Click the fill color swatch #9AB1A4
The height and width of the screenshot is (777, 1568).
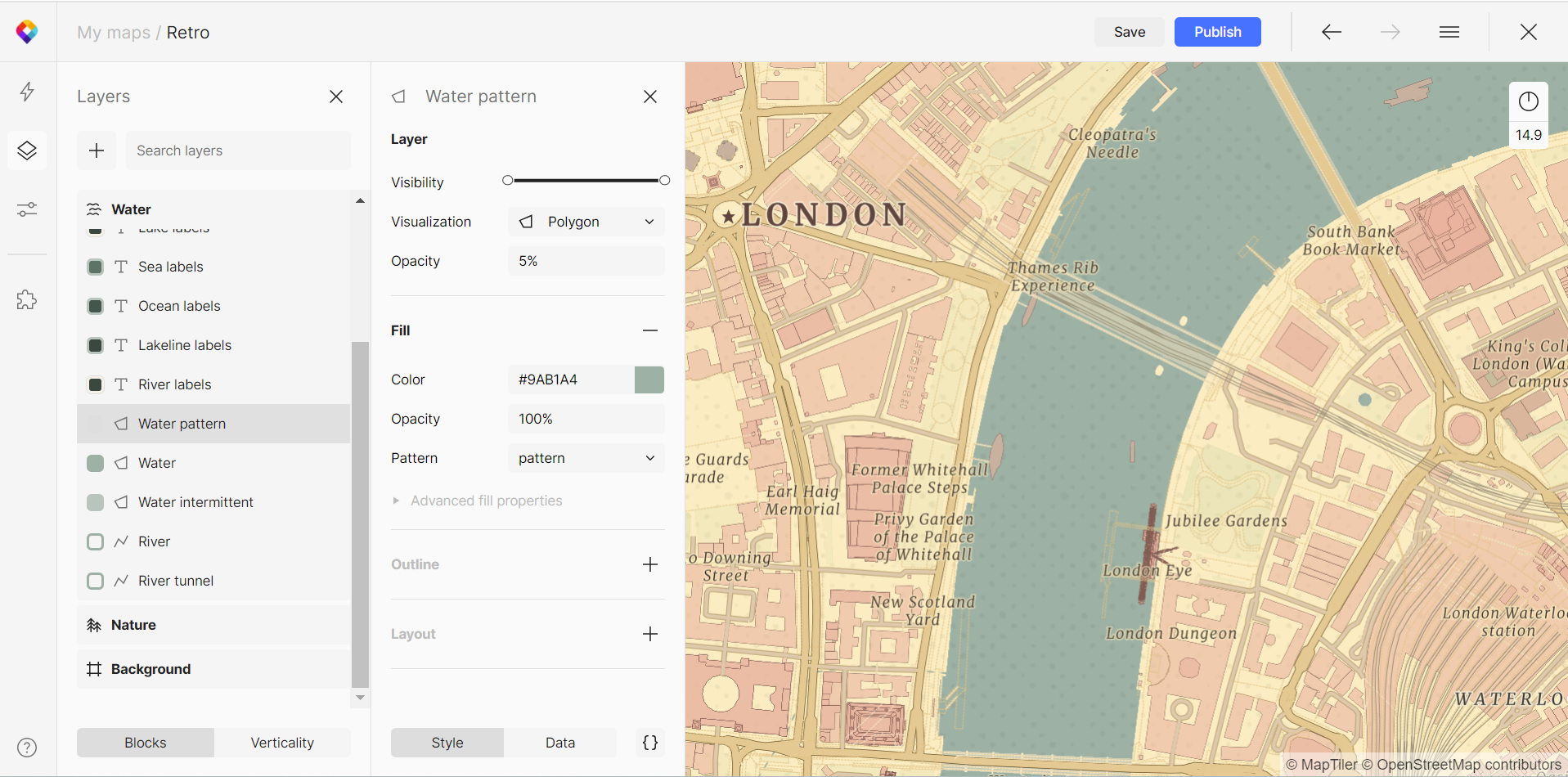coord(649,380)
